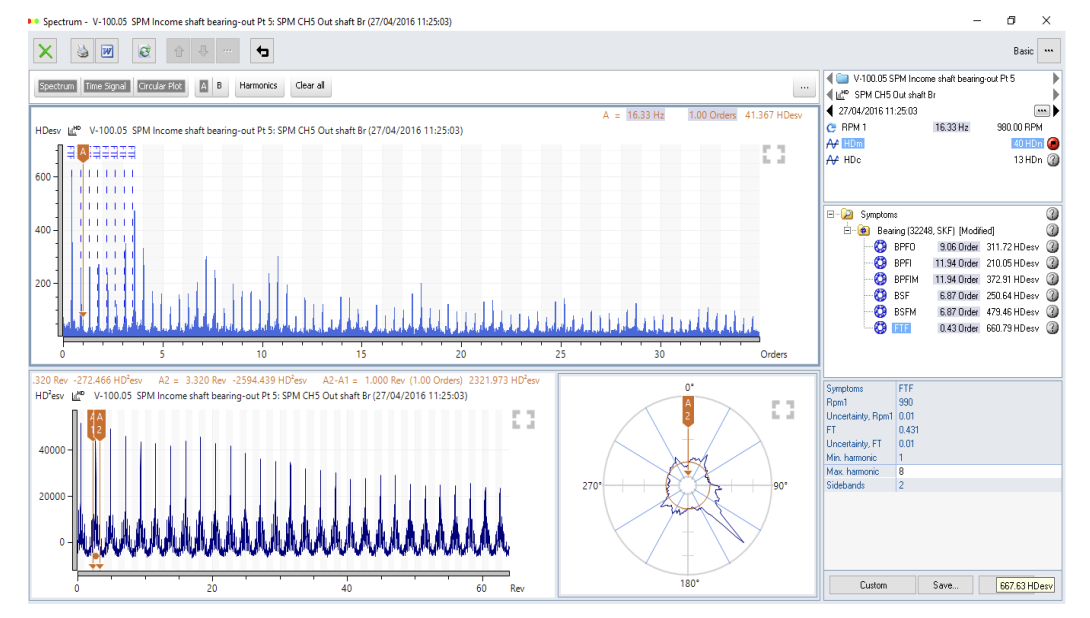Toggle the Time Signal view button
The image size is (1090, 618).
[x=107, y=86]
